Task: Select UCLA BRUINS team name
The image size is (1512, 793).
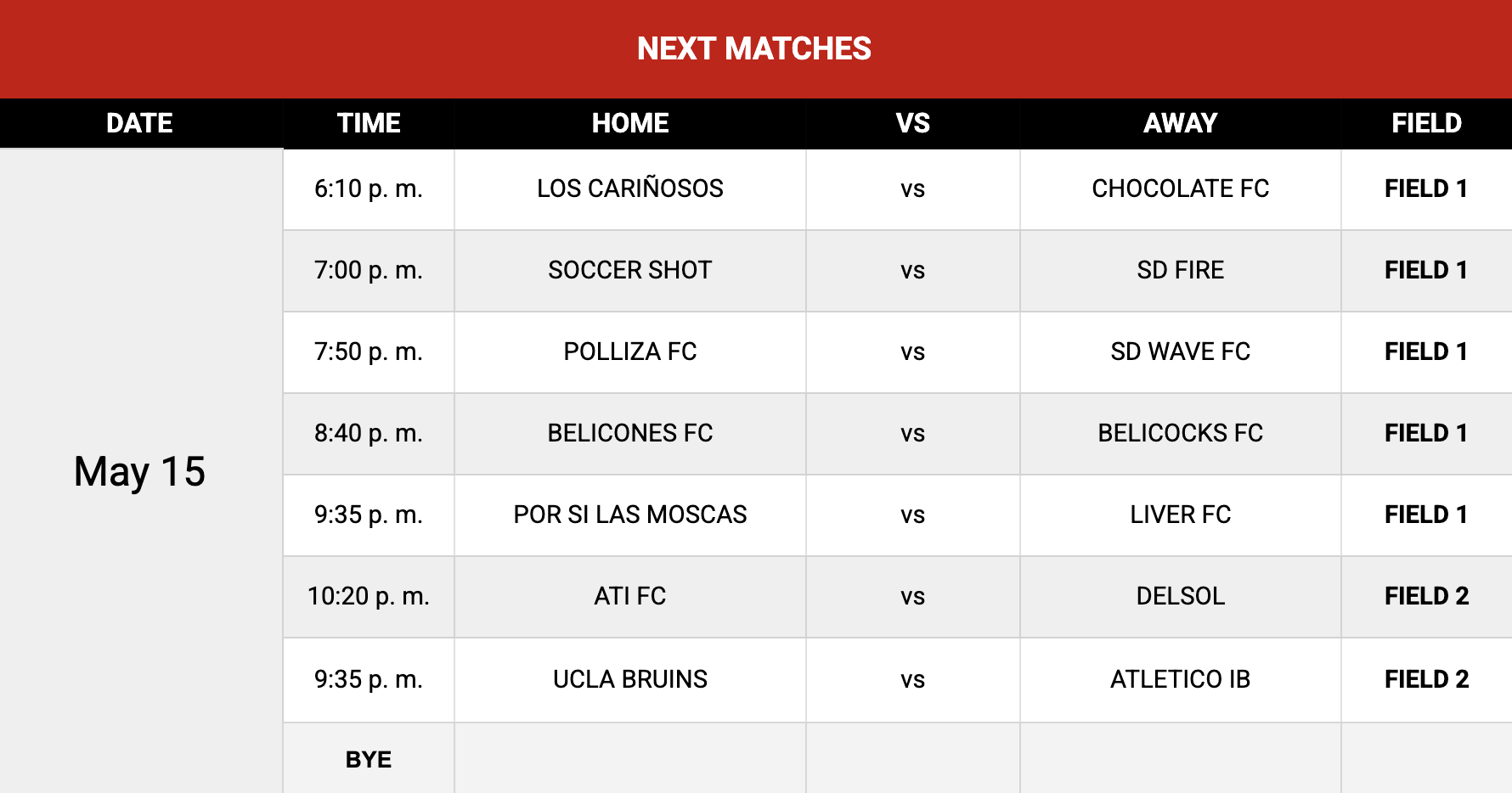Action: (x=630, y=679)
